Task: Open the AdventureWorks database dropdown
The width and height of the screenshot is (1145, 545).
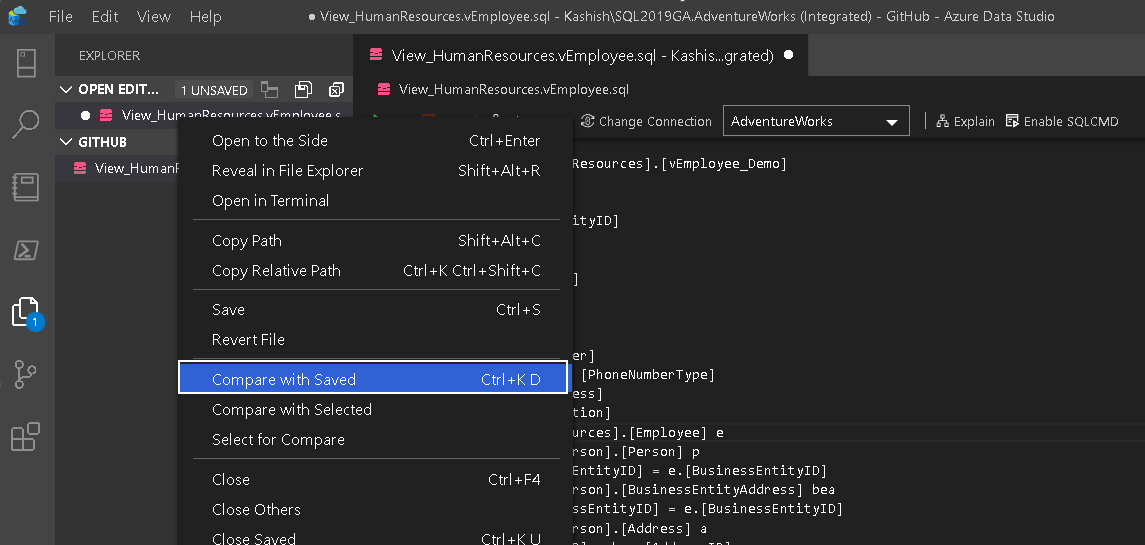Action: (816, 121)
